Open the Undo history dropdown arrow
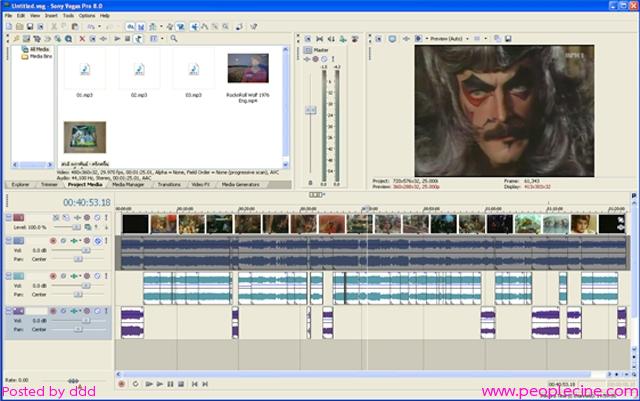This screenshot has width=640, height=401. coord(99,27)
